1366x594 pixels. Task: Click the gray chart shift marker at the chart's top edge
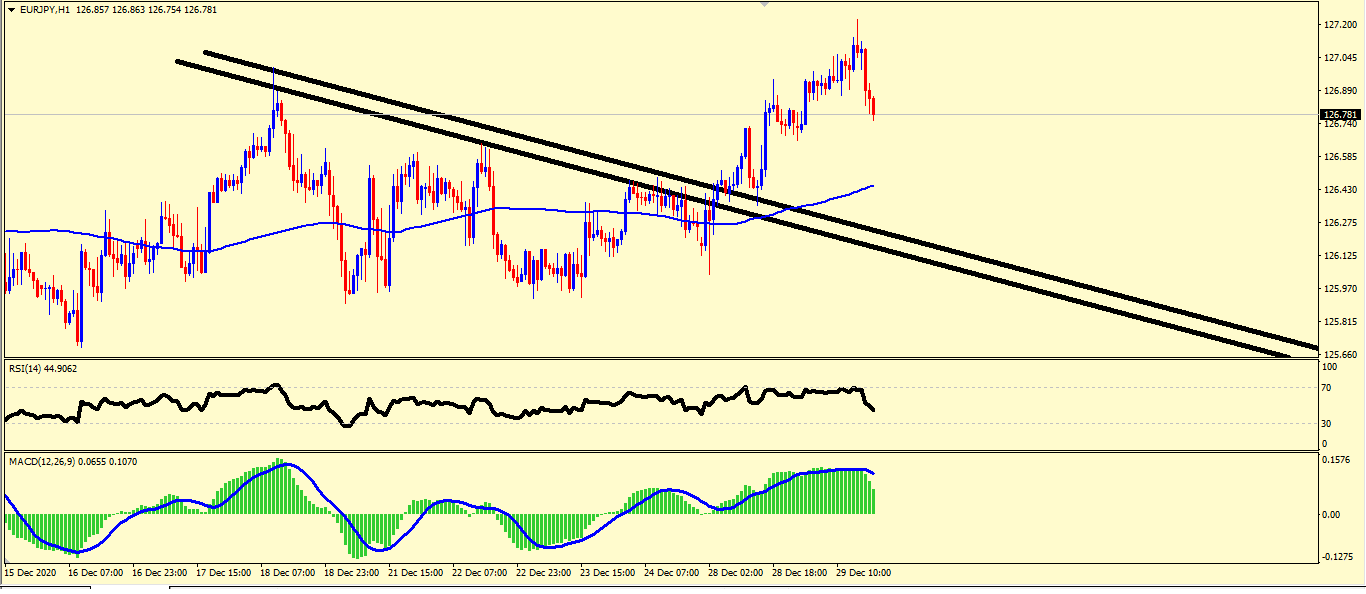tap(766, 4)
